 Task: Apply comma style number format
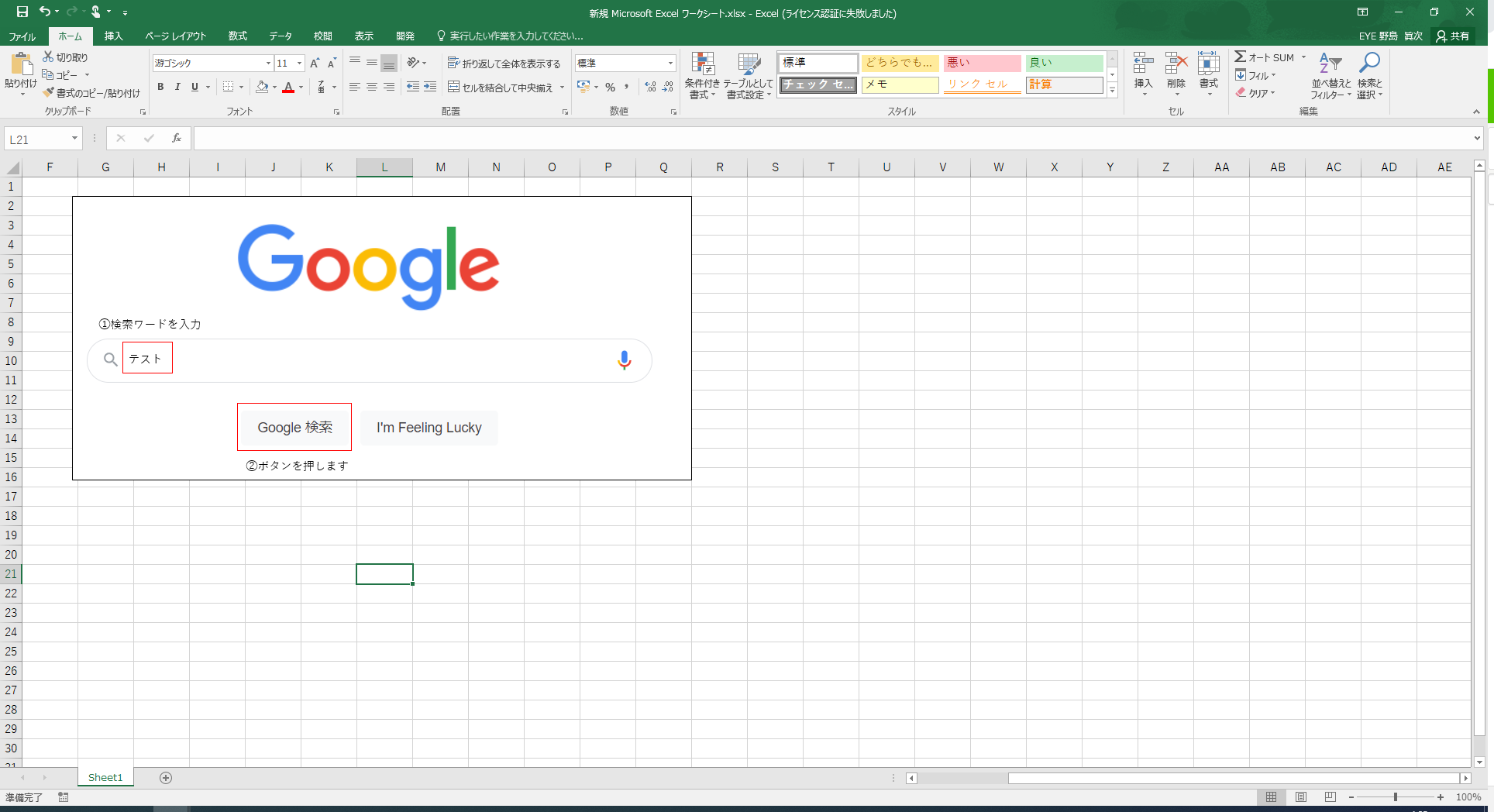click(x=626, y=87)
